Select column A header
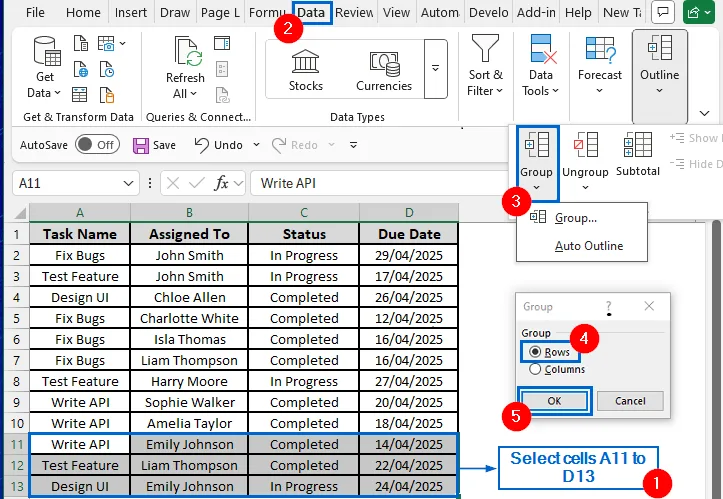 pyautogui.click(x=80, y=213)
